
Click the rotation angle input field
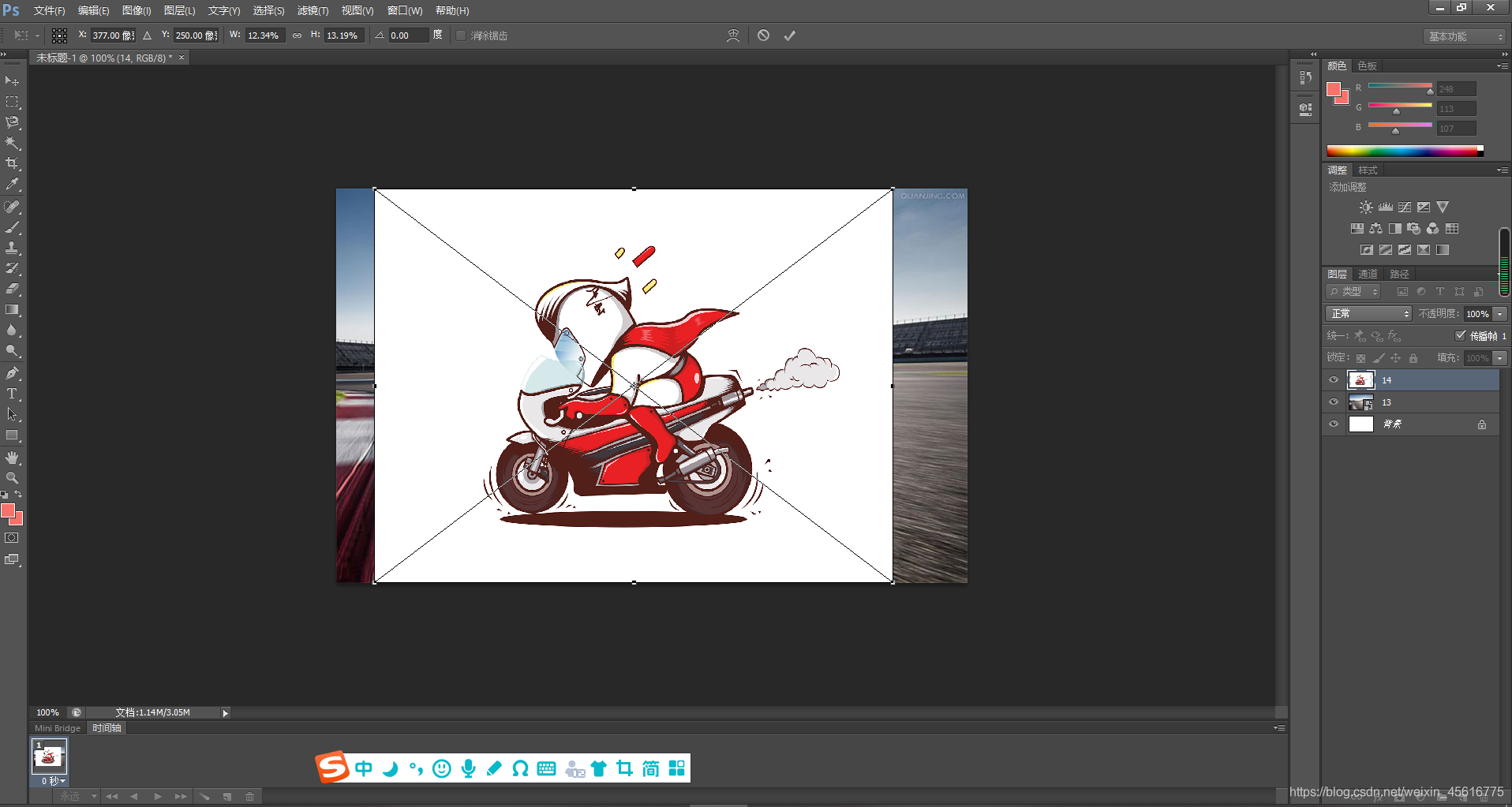coord(408,35)
